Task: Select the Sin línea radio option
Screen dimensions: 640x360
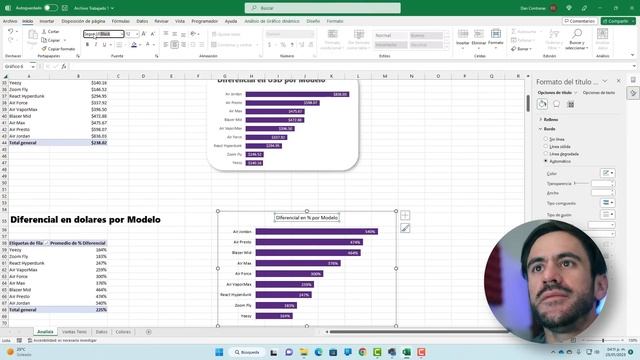Action: [546, 139]
